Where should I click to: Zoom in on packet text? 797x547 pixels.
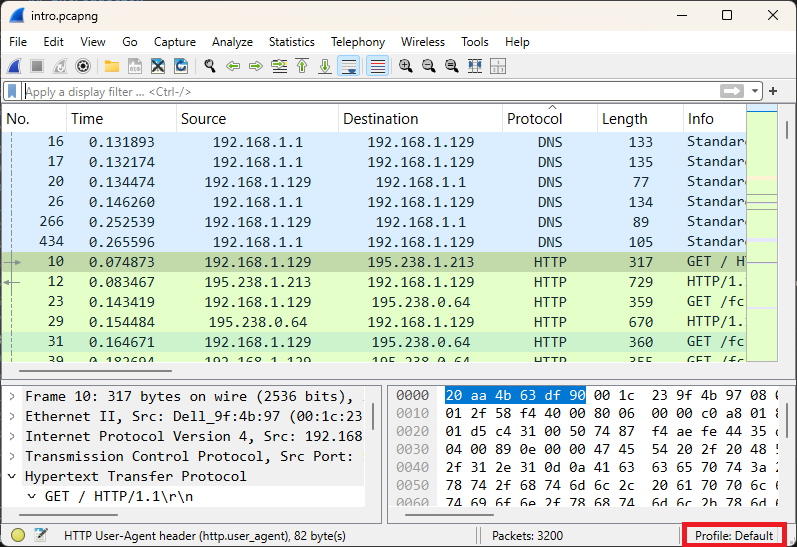point(406,66)
